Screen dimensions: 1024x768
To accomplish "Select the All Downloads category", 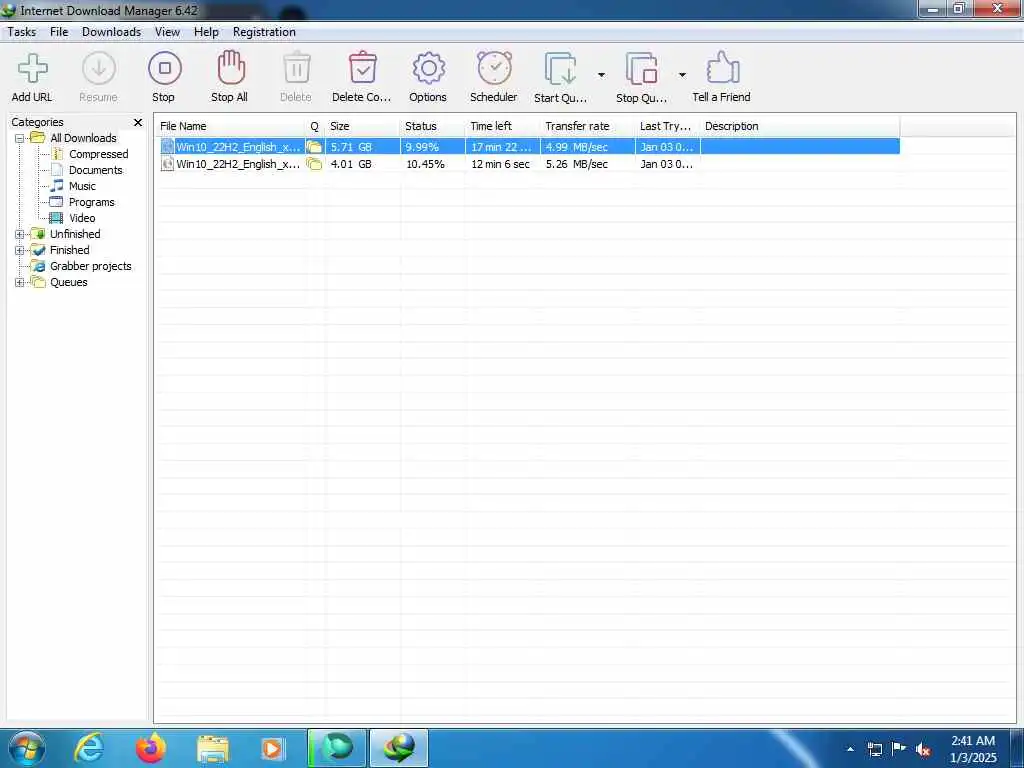I will [83, 138].
